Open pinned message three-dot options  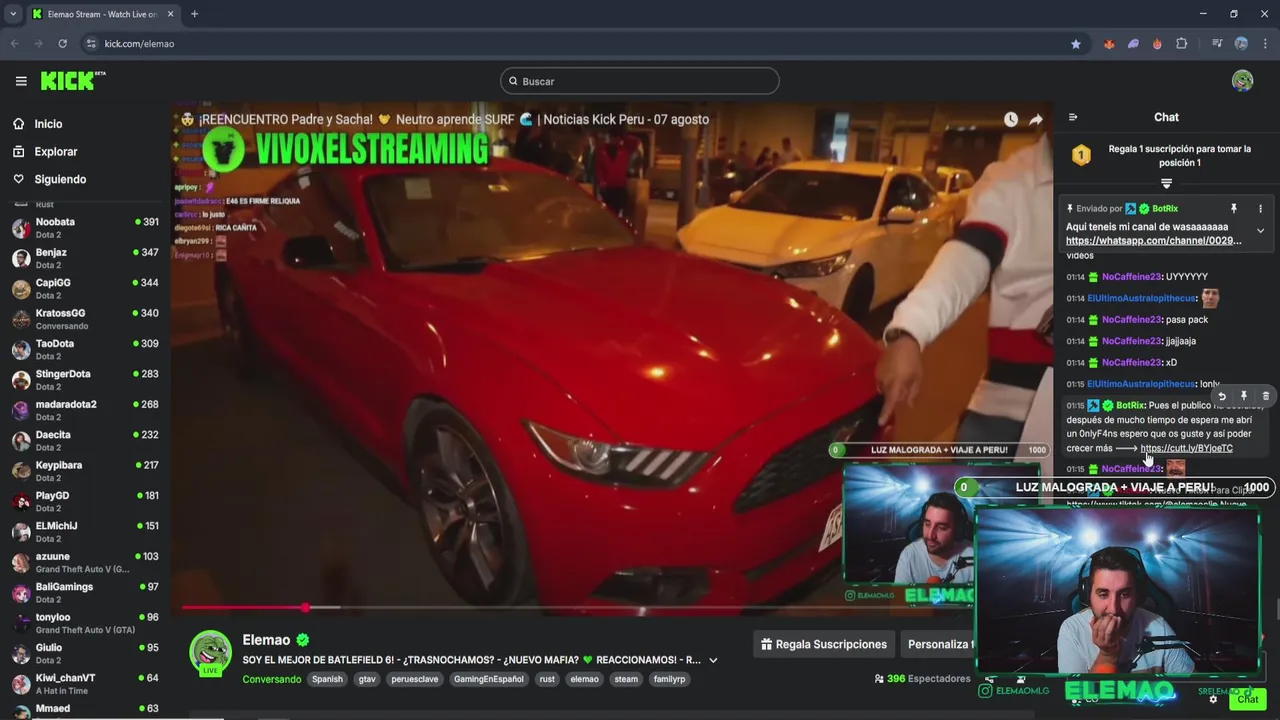1260,208
